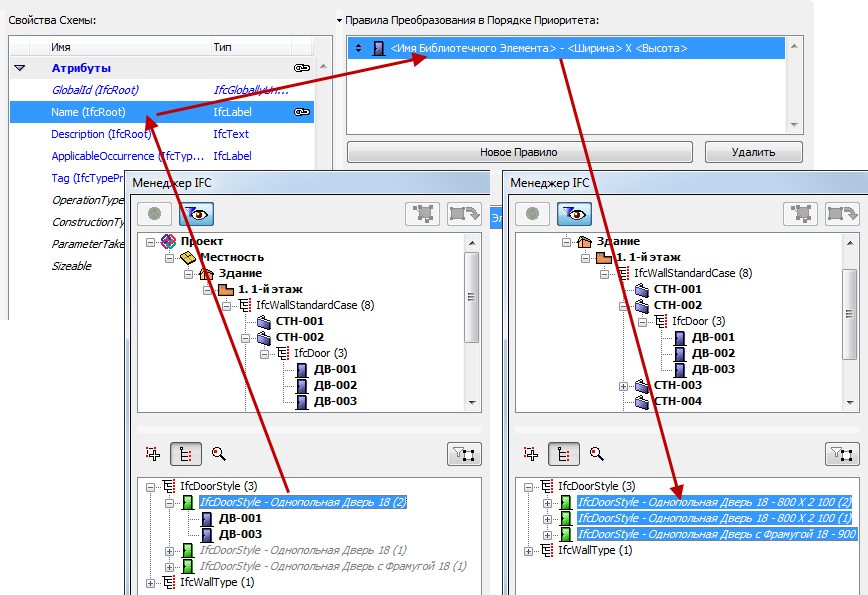Image resolution: width=868 pixels, height=595 pixels.
Task: Toggle tree view button in left lower toolbar
Action: click(186, 454)
